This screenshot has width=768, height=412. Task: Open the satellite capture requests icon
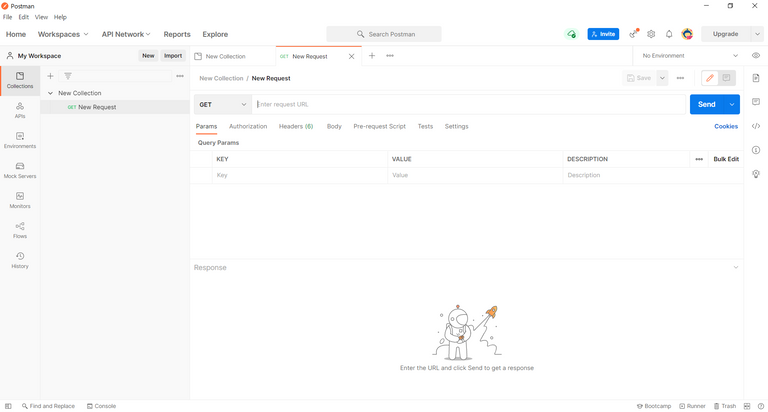(x=634, y=34)
